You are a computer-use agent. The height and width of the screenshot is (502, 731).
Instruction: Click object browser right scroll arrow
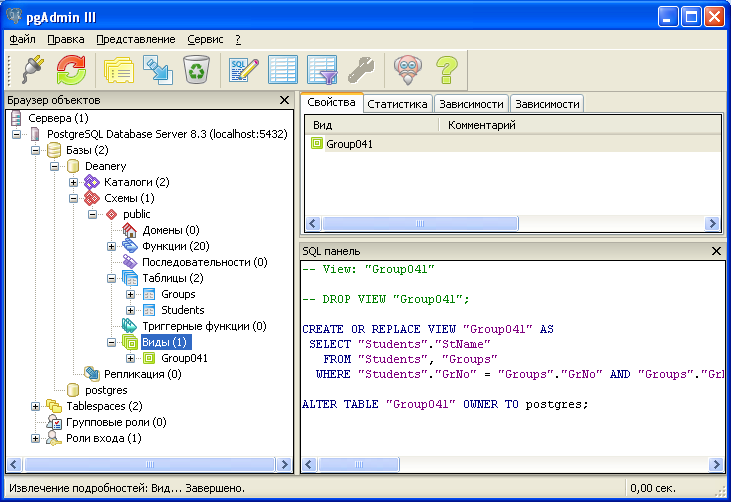[x=284, y=464]
